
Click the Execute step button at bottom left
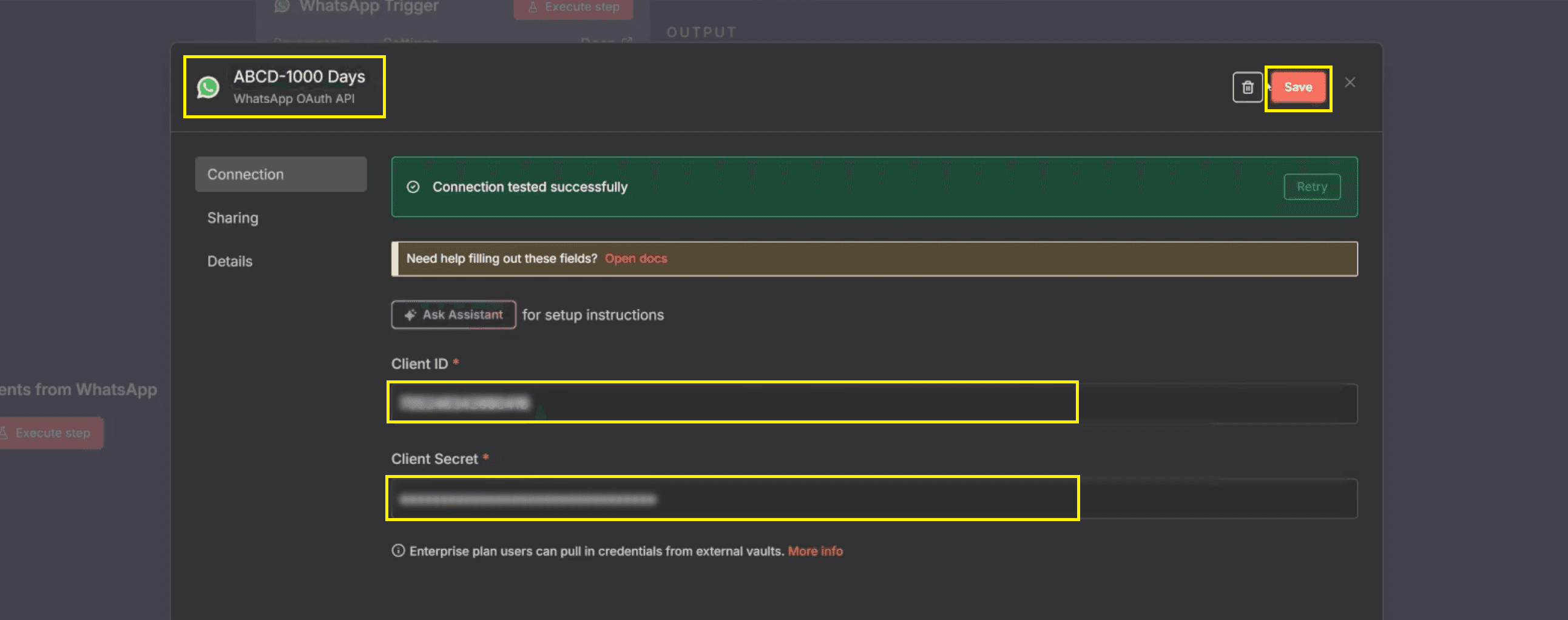point(52,433)
